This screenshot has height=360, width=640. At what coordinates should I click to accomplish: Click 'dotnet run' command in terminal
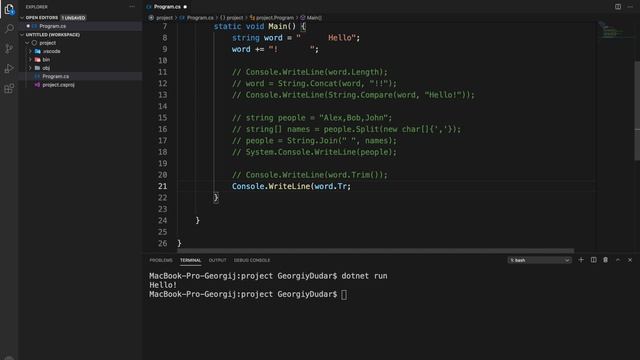(x=364, y=276)
